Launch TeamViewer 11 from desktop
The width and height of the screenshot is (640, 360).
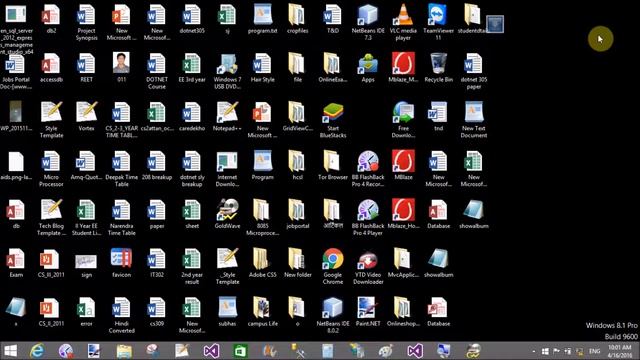click(x=438, y=22)
